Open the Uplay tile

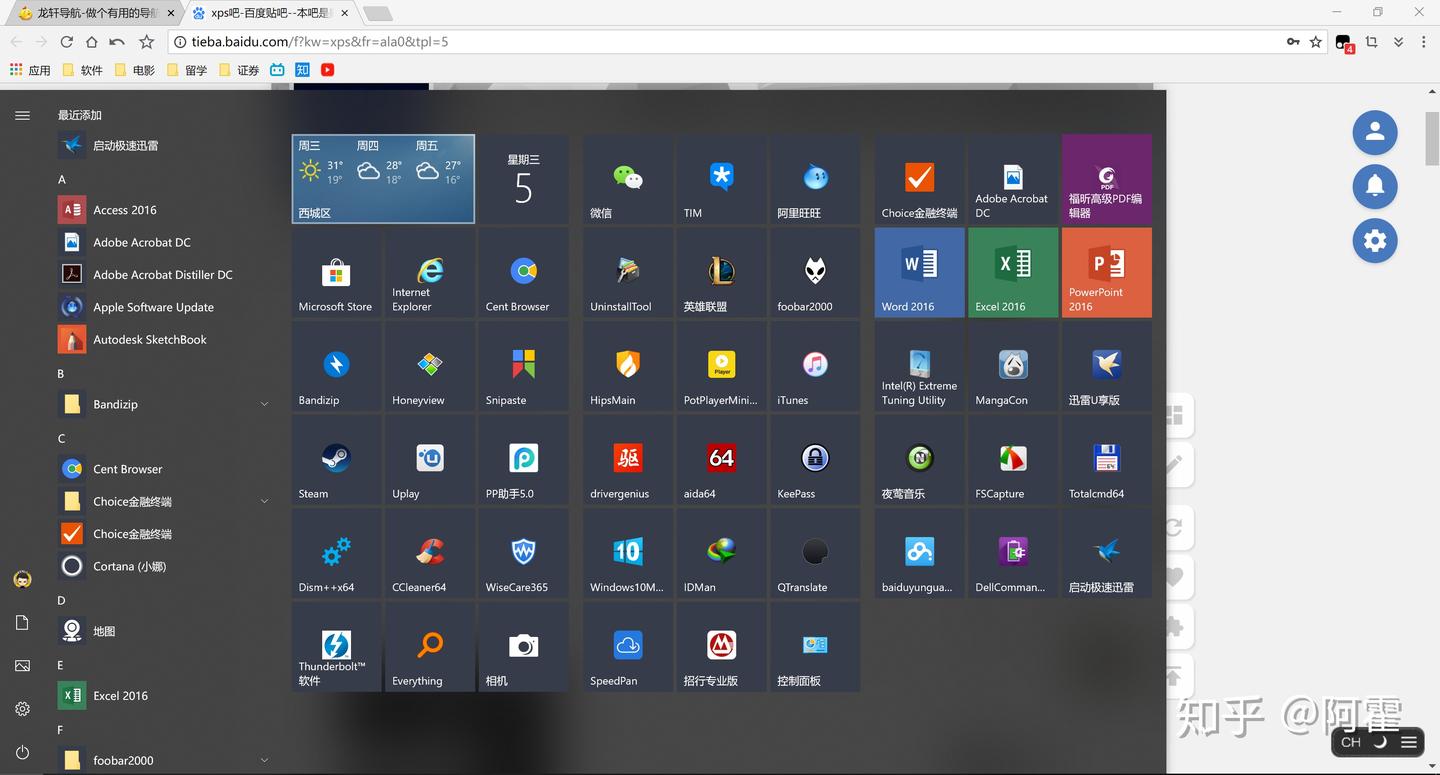430,460
